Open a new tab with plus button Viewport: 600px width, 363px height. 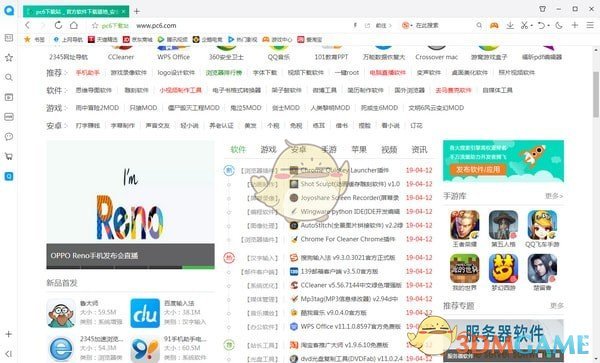(x=137, y=11)
